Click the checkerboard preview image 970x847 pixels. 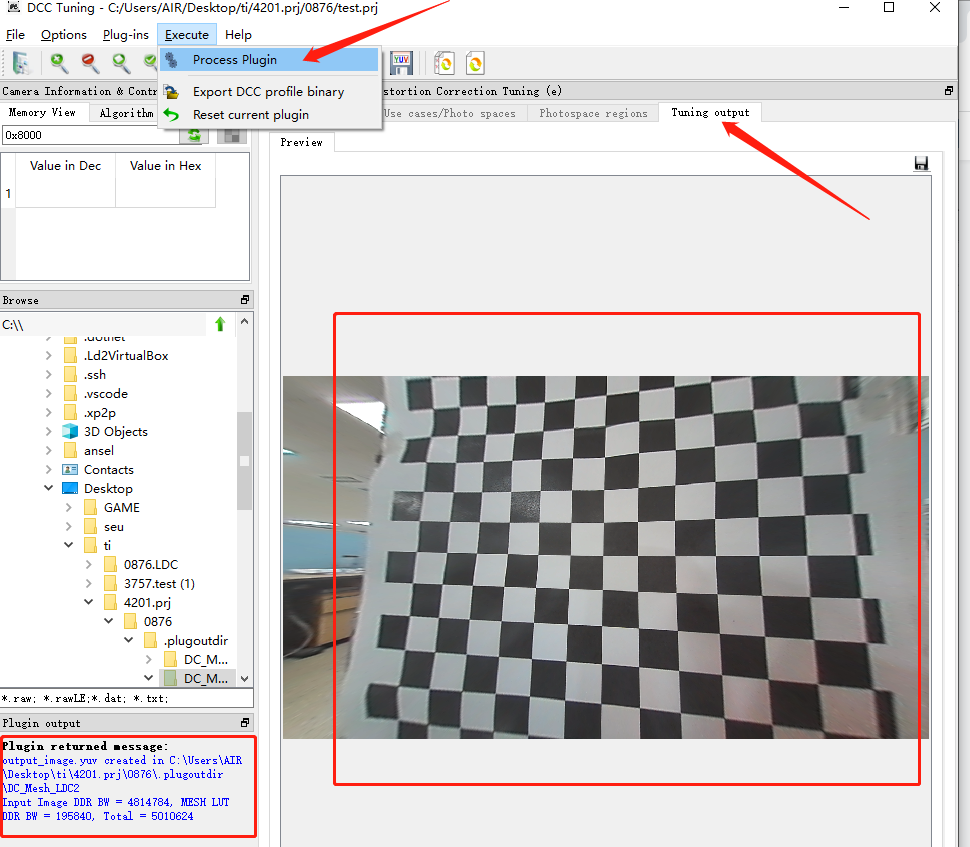click(606, 557)
